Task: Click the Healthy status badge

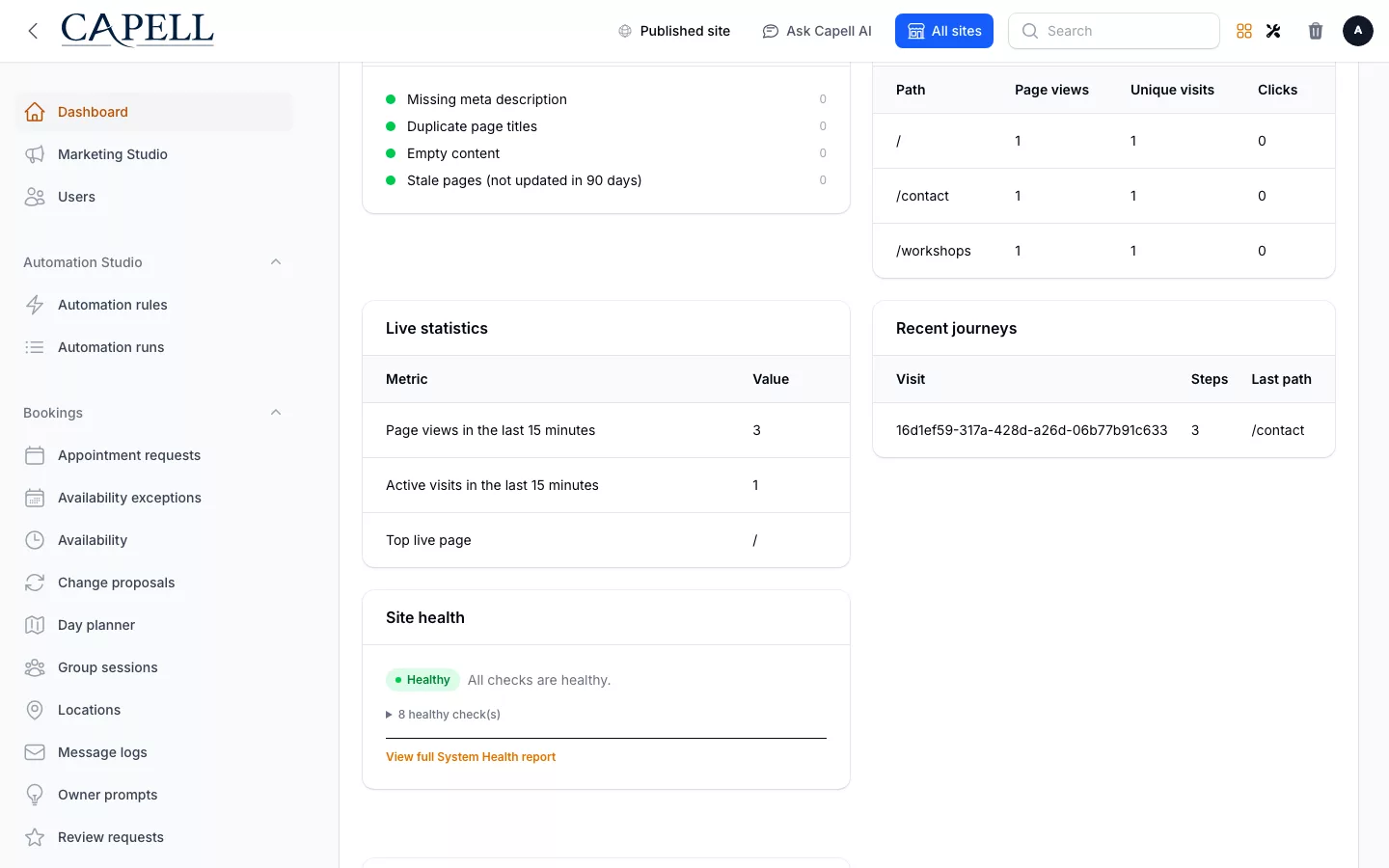Action: (x=422, y=680)
